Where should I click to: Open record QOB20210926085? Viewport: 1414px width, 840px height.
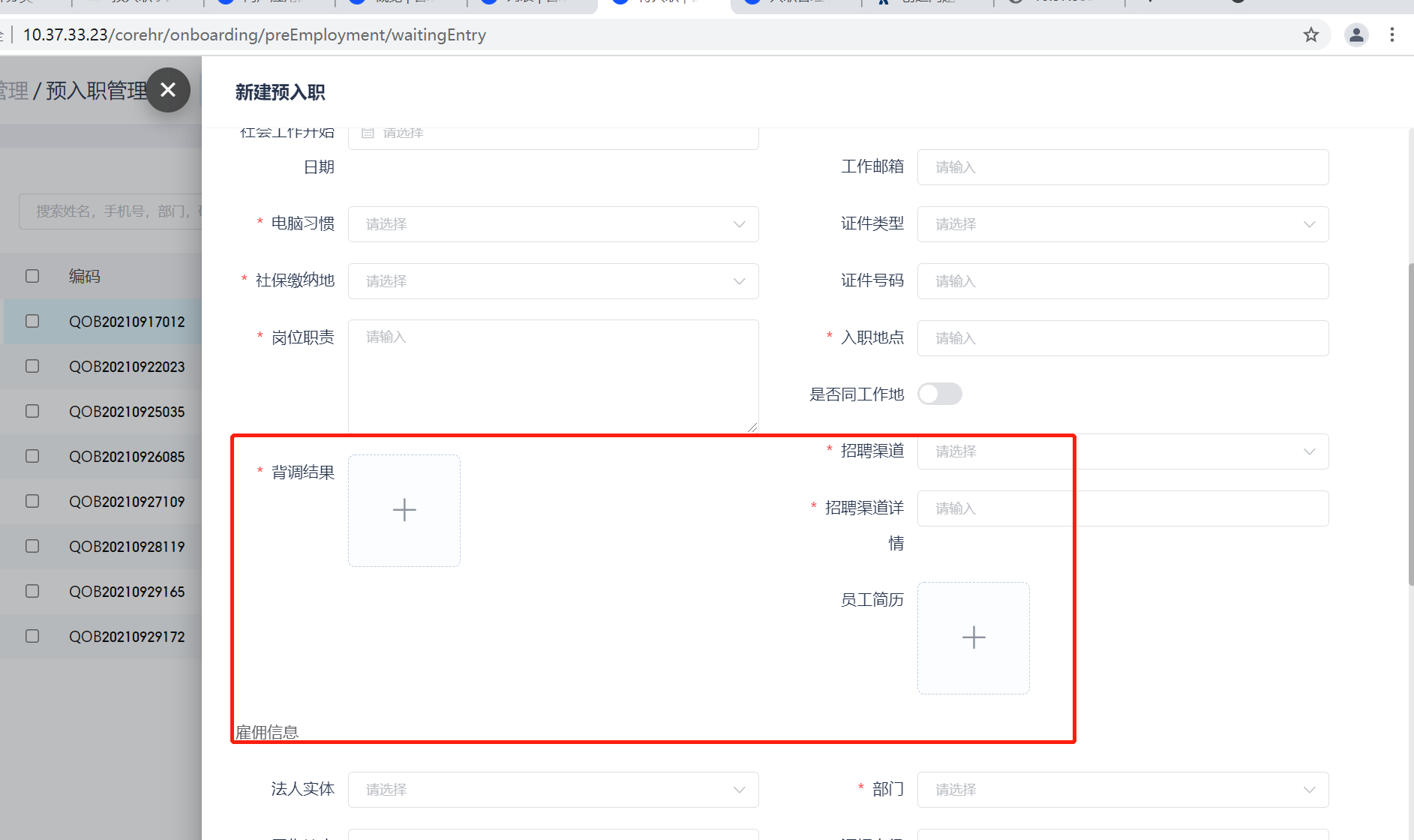click(127, 457)
